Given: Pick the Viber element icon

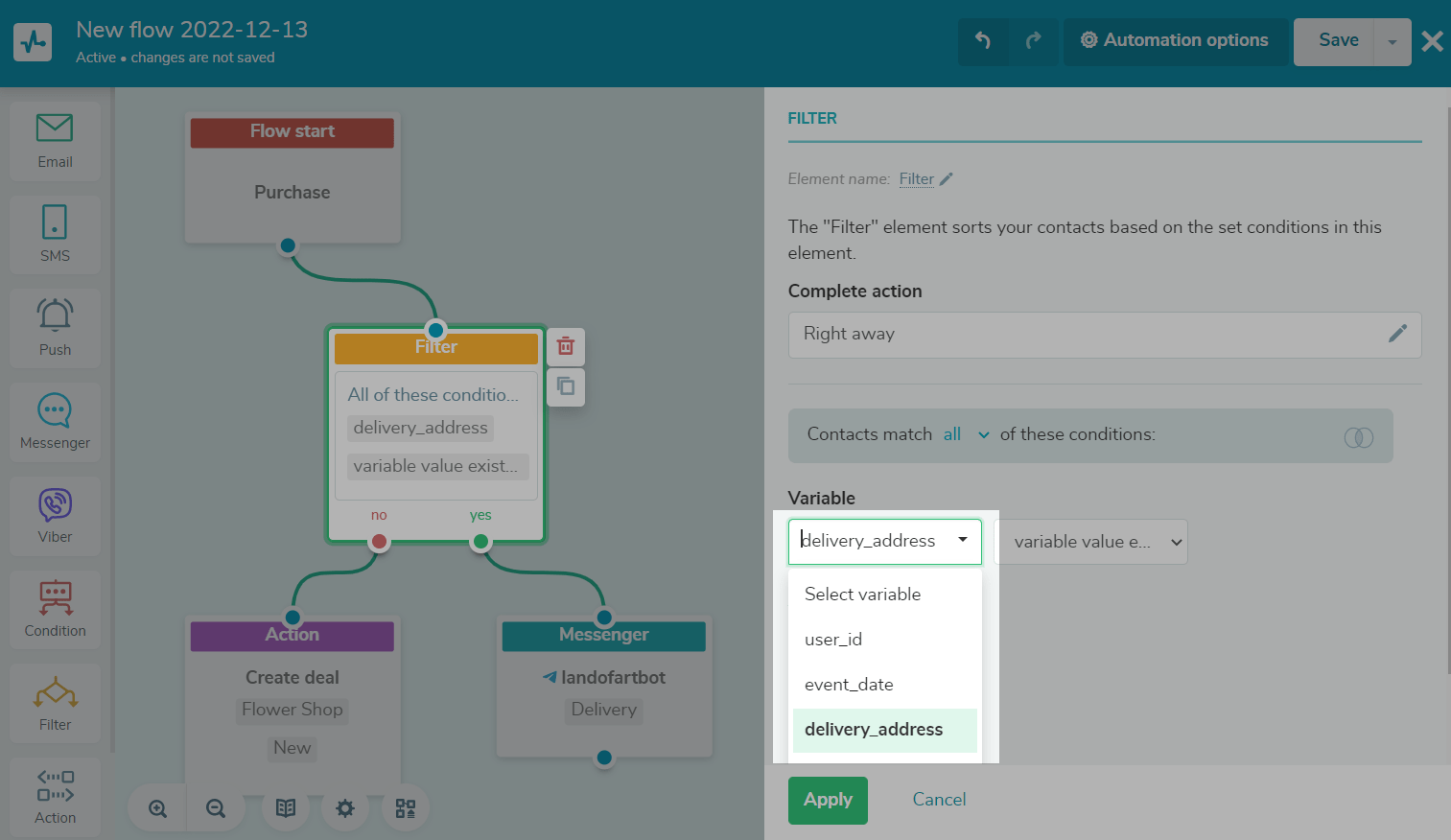Looking at the screenshot, I should [x=55, y=515].
